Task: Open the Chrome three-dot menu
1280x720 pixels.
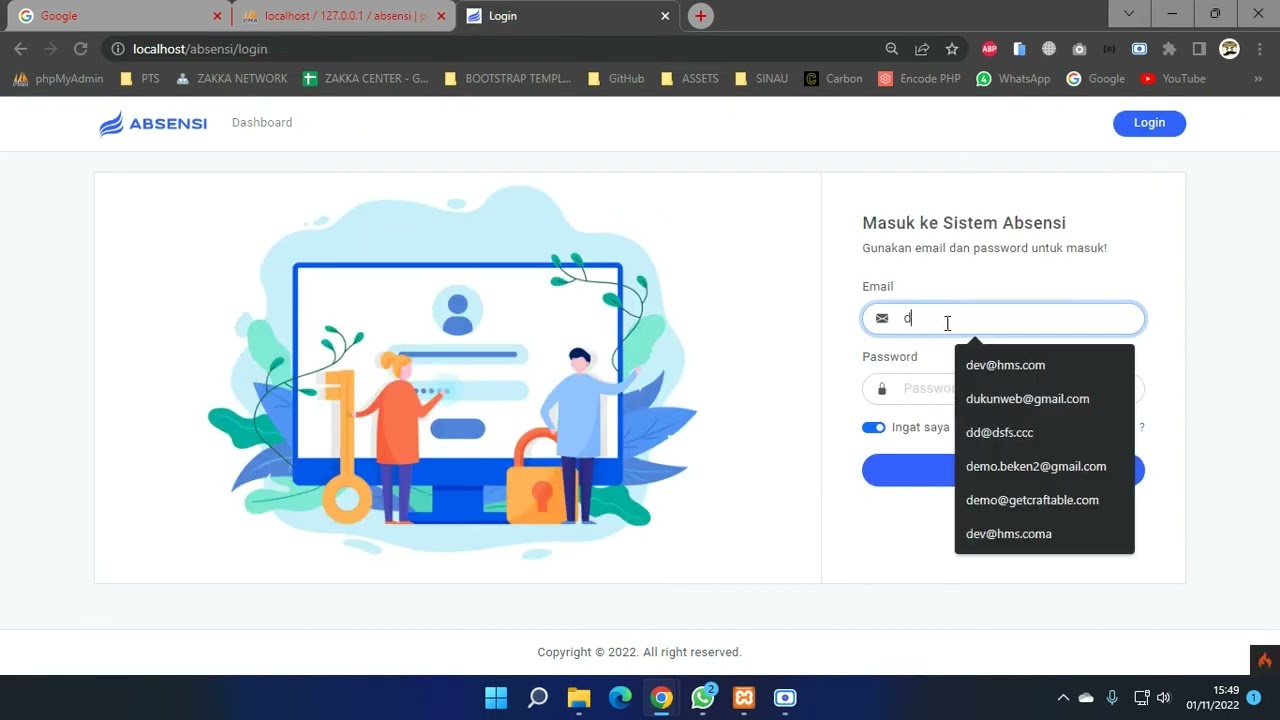Action: tap(1259, 49)
